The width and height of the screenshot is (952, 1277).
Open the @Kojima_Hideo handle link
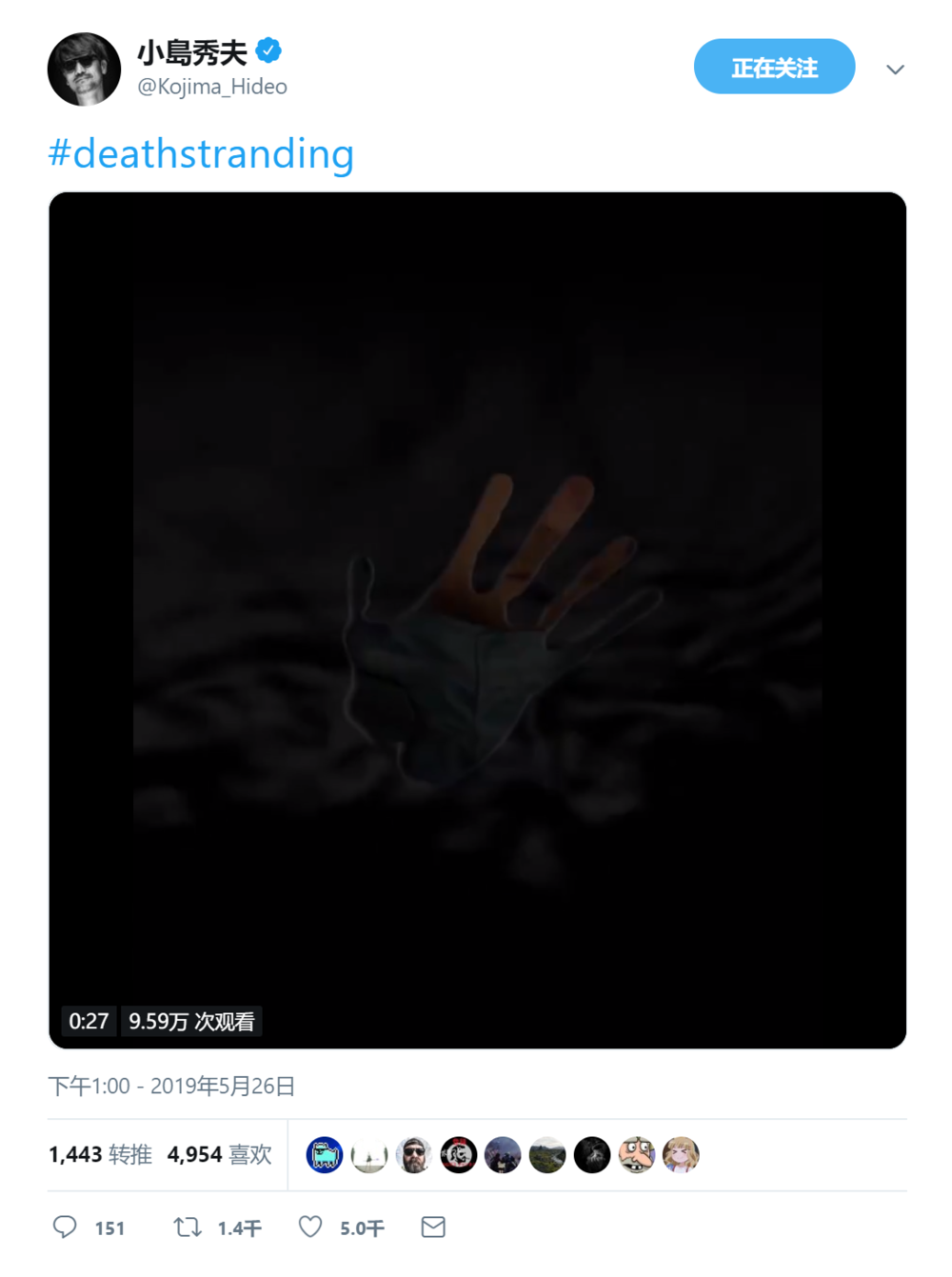coord(212,87)
